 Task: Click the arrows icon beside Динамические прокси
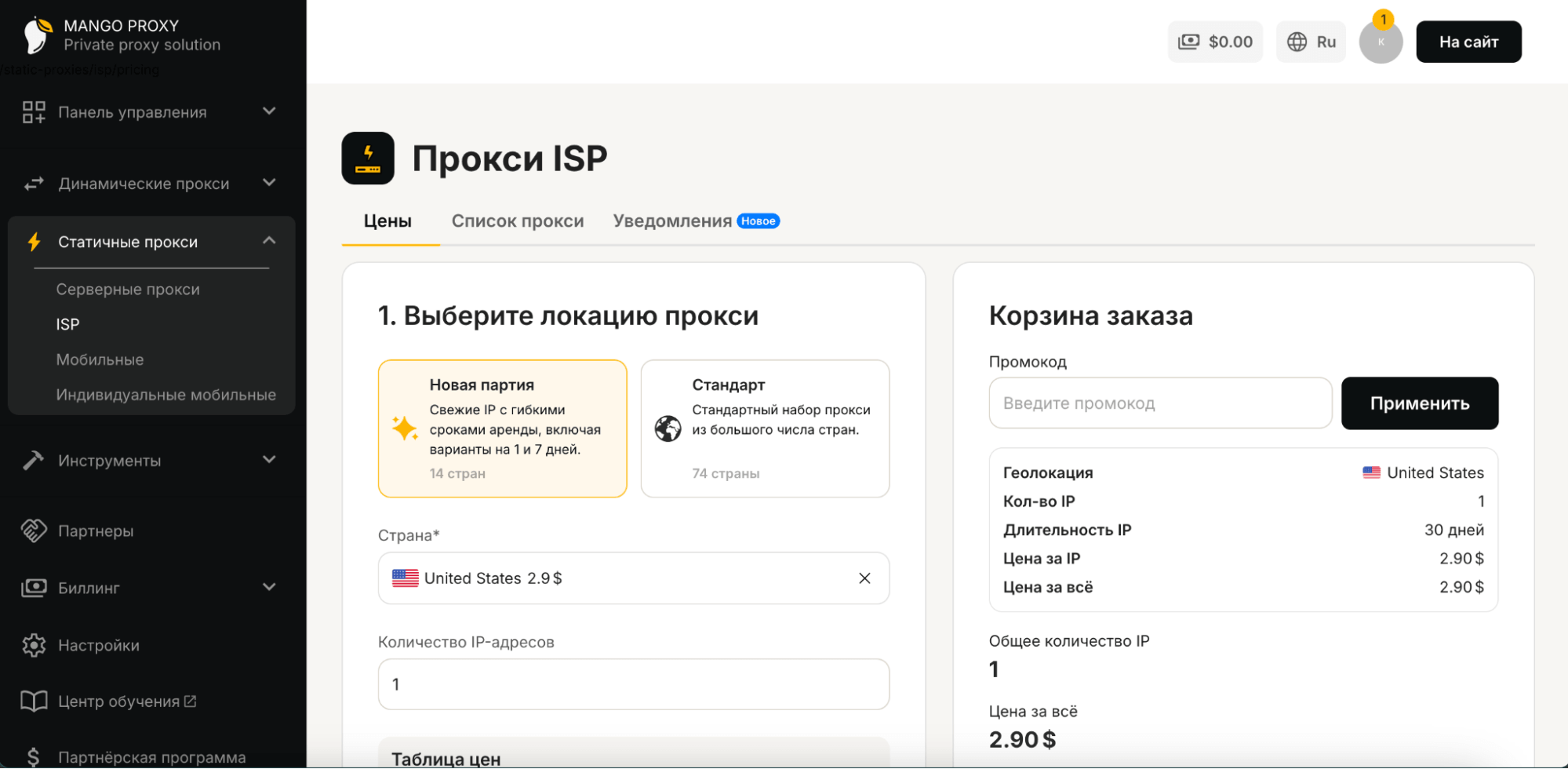point(34,184)
